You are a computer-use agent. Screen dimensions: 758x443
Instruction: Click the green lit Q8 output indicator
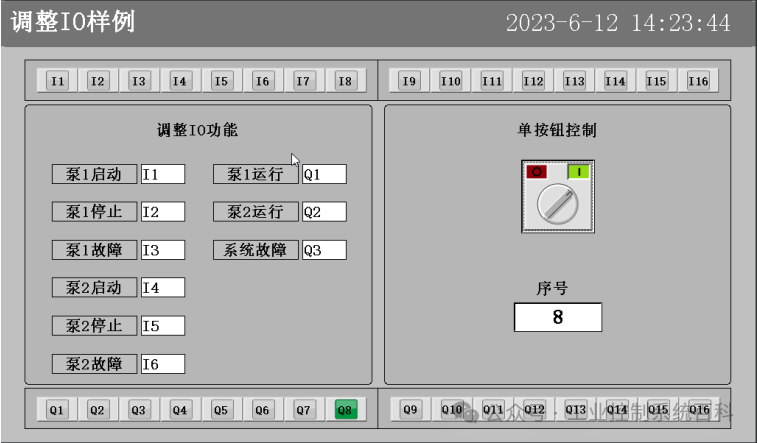[x=345, y=410]
